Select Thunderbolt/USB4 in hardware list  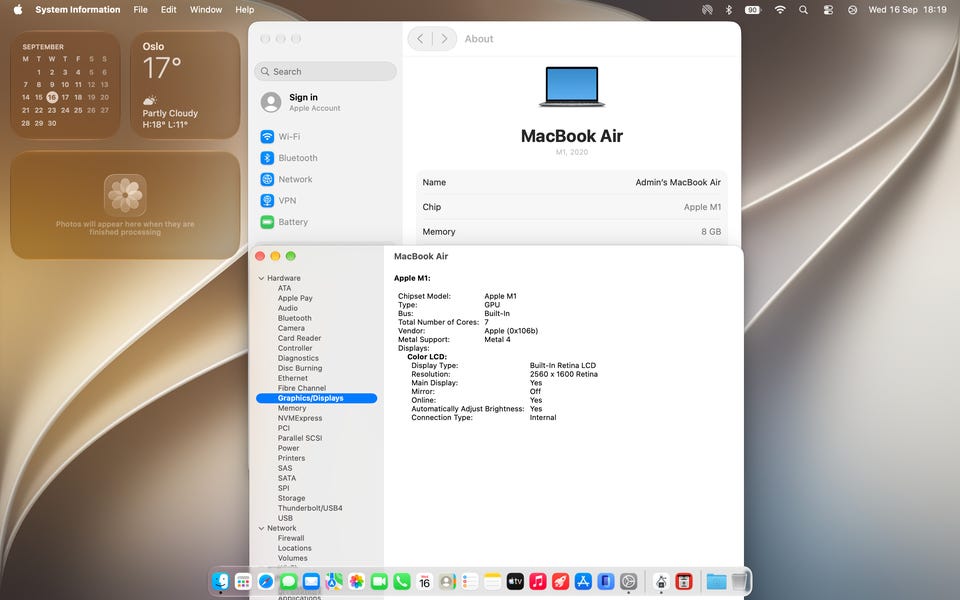click(x=310, y=508)
